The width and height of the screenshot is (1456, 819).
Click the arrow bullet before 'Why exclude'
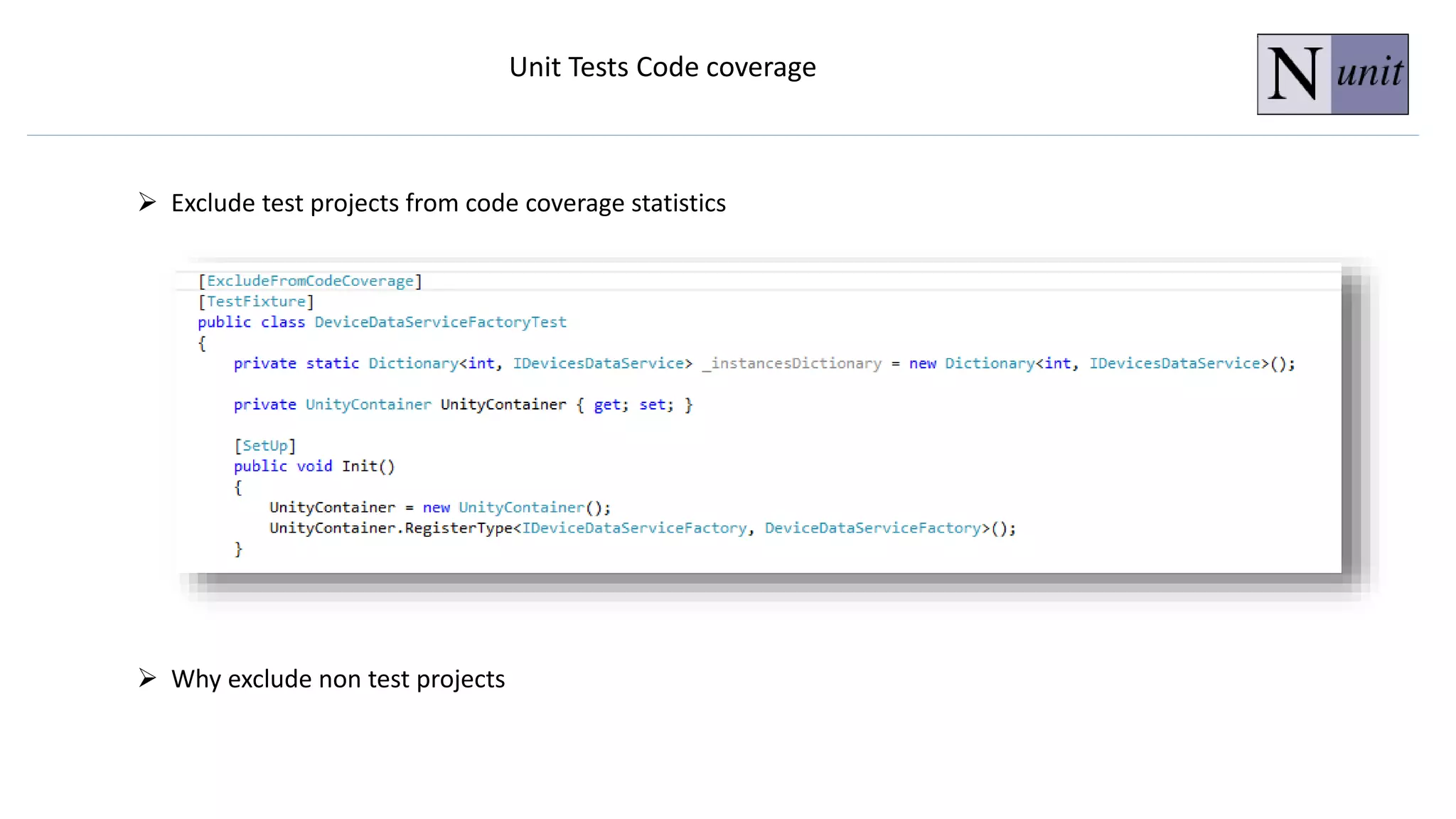[x=147, y=678]
